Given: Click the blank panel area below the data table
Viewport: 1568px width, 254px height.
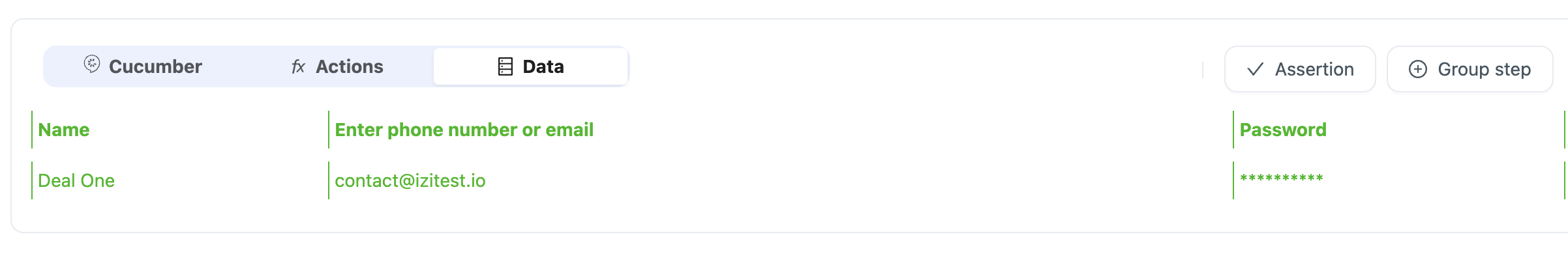Looking at the screenshot, I should (x=783, y=216).
